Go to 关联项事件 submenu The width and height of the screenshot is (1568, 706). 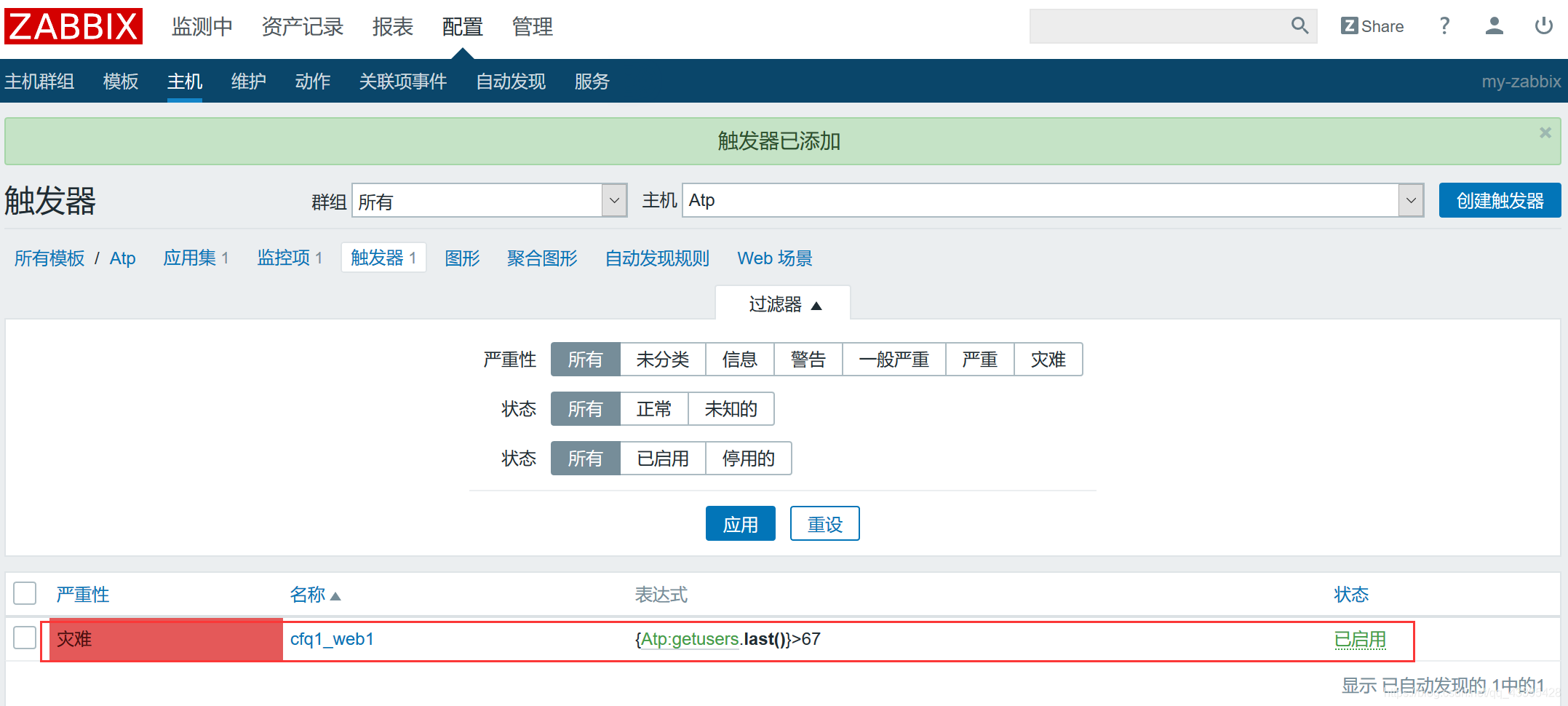tap(403, 82)
